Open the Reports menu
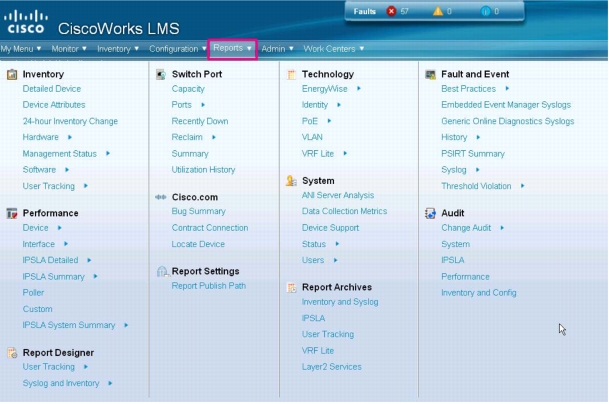Image resolution: width=609 pixels, height=404 pixels. [x=232, y=48]
